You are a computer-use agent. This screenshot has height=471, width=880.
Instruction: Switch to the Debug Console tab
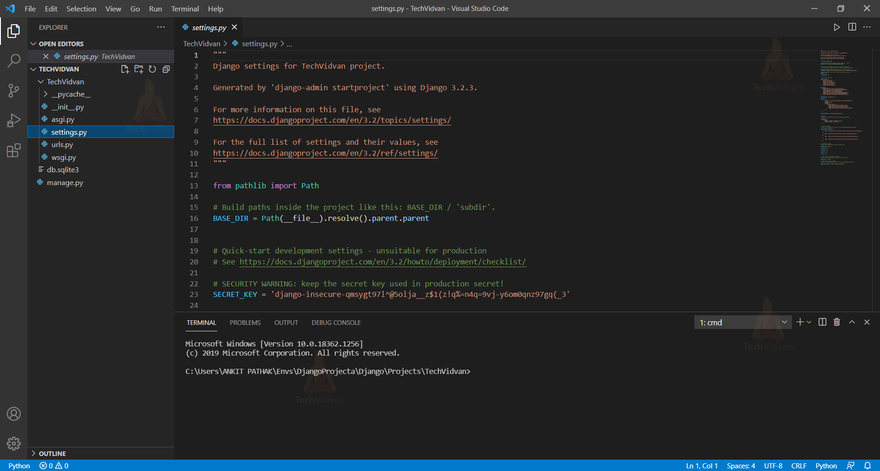point(336,323)
